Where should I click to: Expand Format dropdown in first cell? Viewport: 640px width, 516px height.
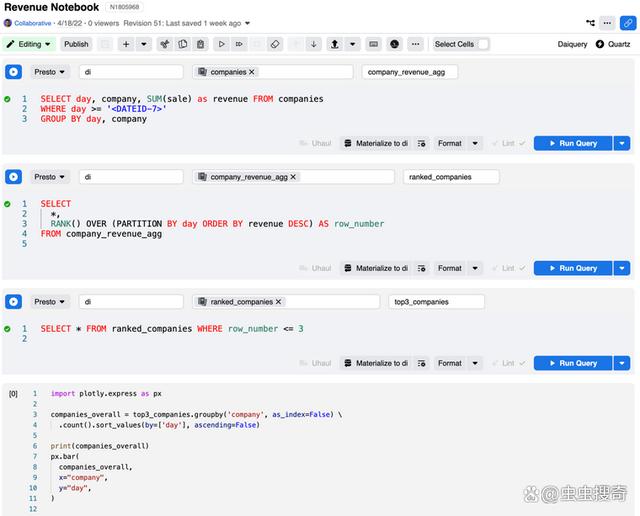click(475, 143)
